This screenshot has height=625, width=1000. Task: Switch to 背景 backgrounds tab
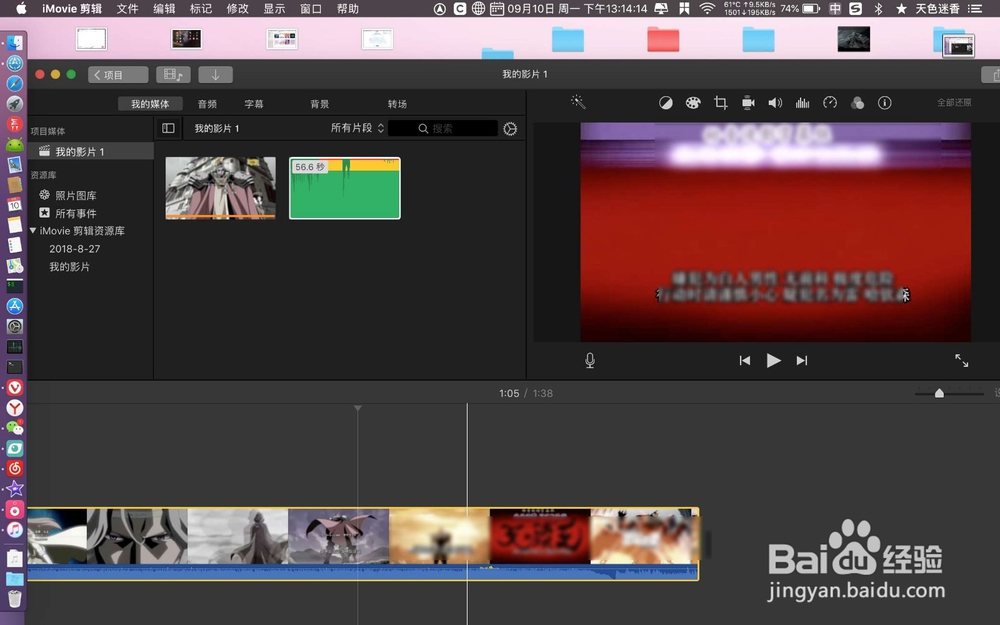point(320,104)
